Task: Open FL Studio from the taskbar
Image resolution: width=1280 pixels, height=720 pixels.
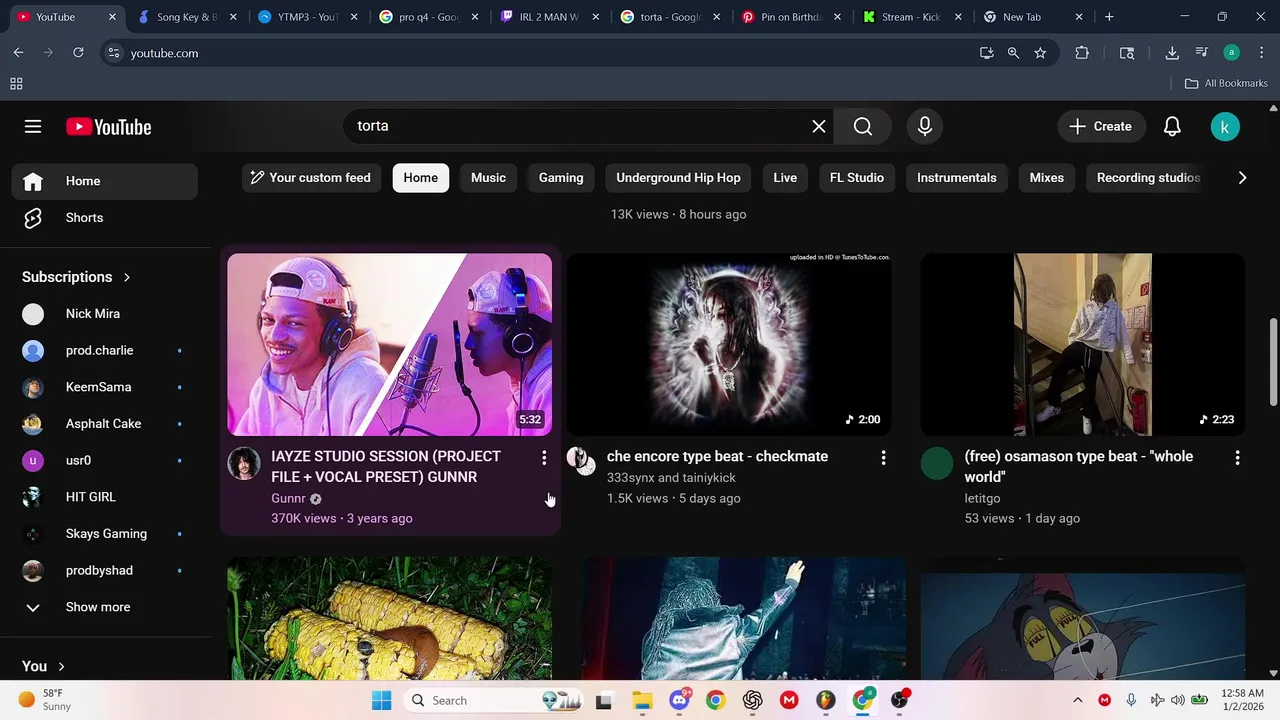Action: (826, 700)
